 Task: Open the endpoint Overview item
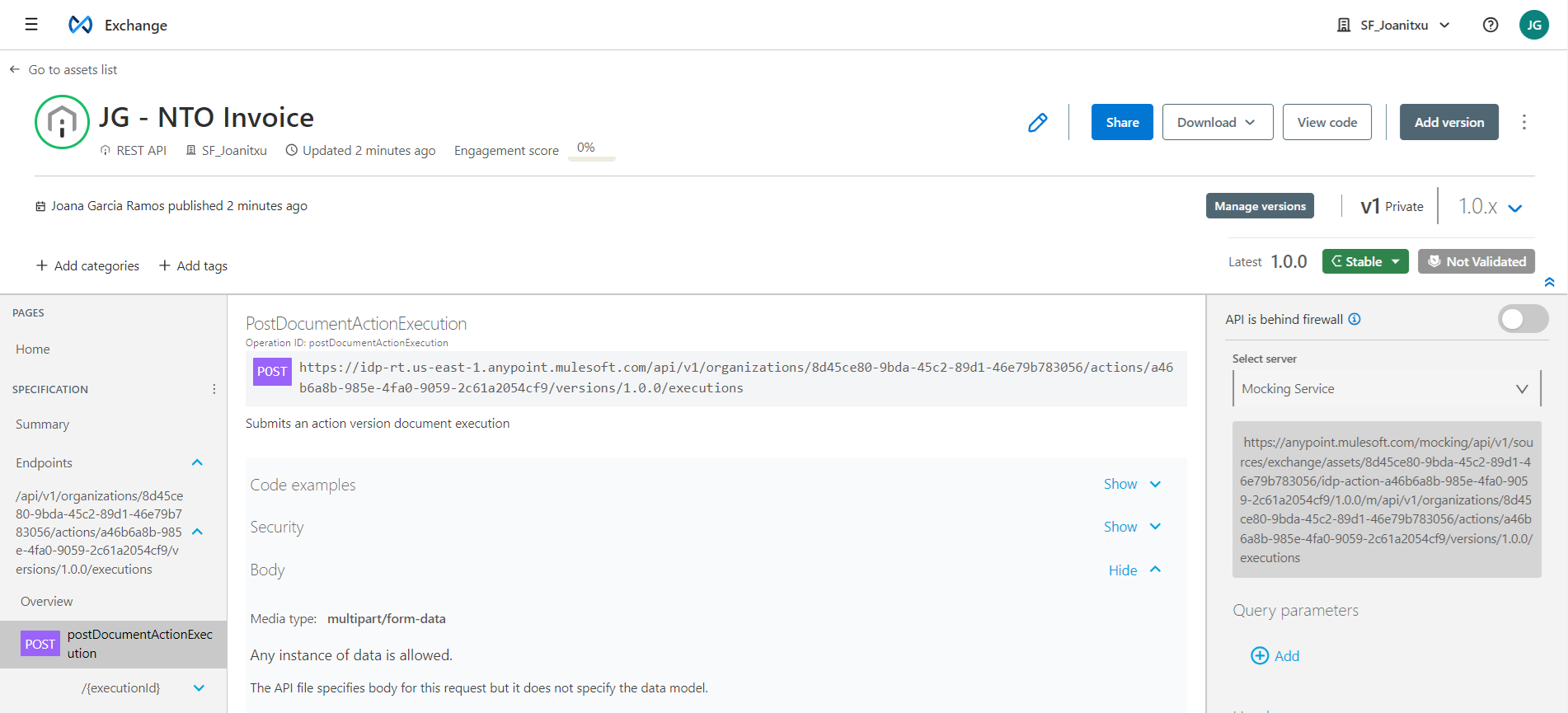[47, 601]
